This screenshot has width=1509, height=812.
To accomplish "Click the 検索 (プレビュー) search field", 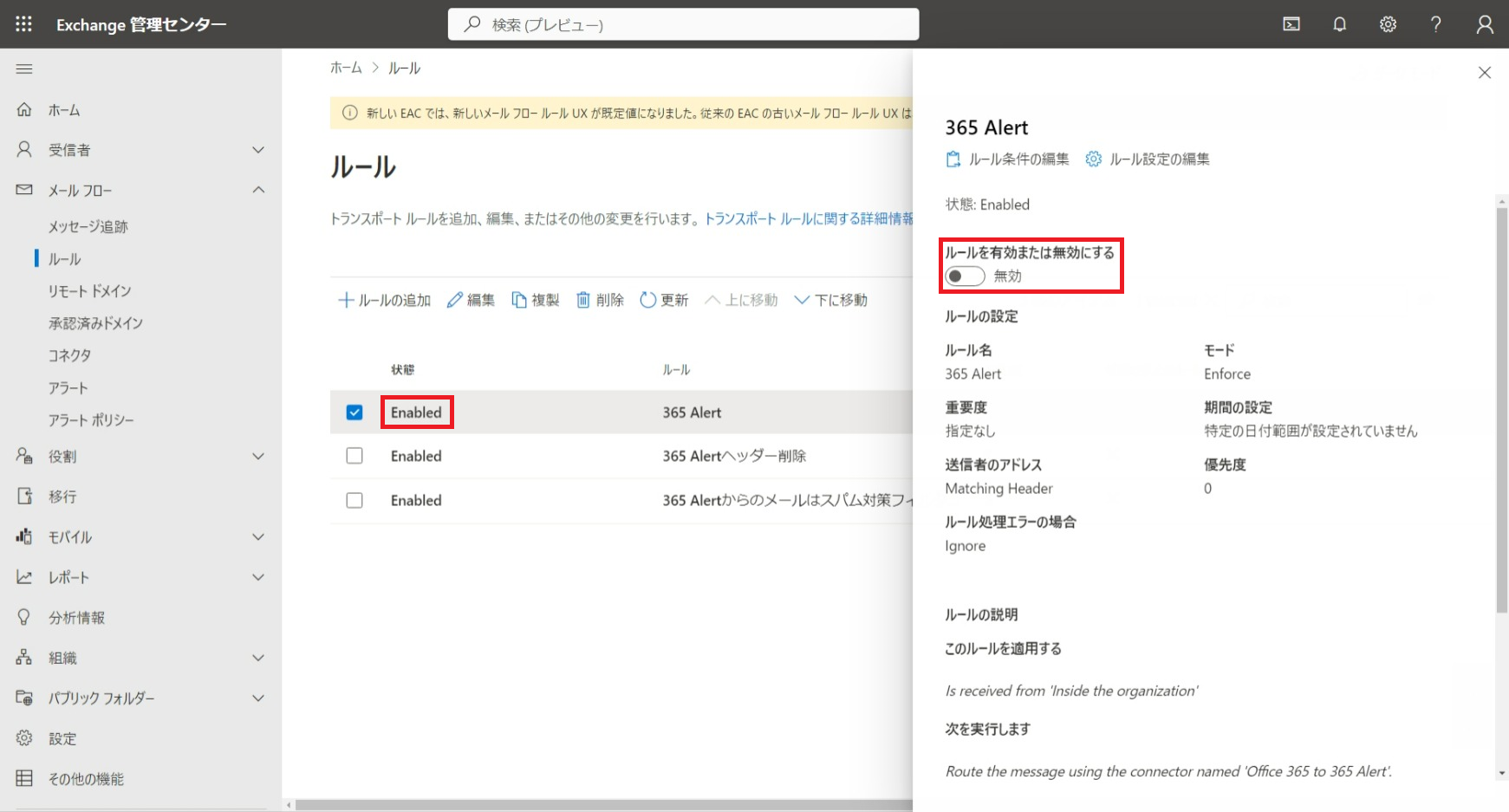I will (683, 24).
